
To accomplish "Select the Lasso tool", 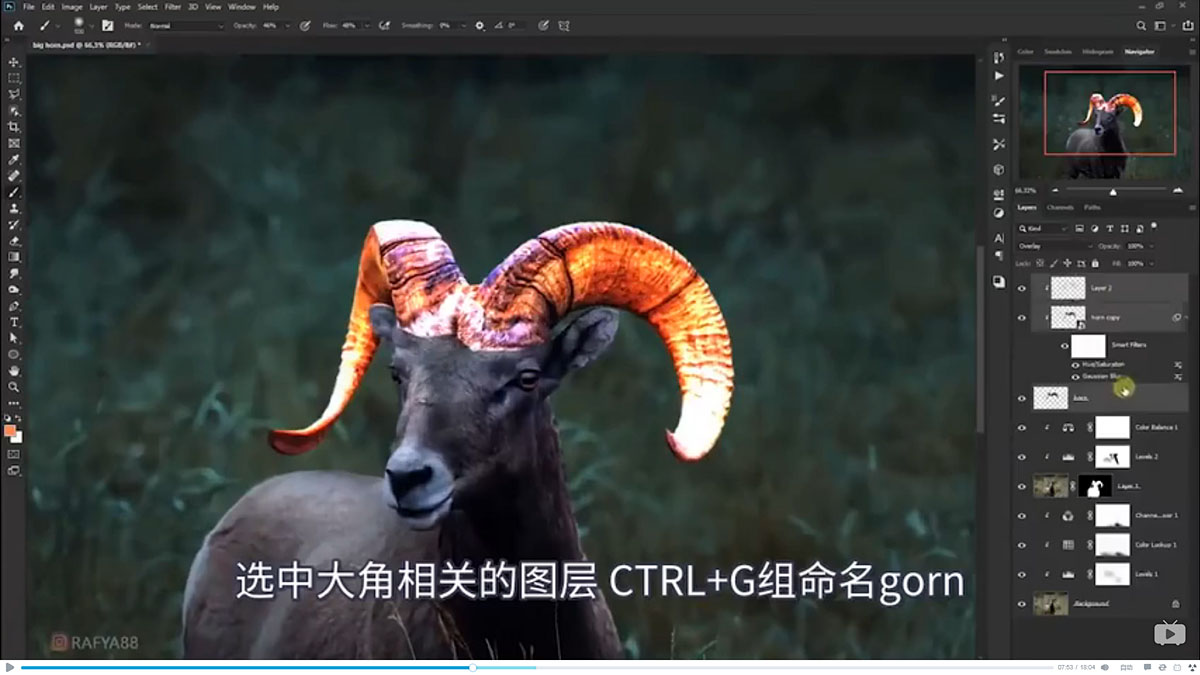I will [14, 92].
